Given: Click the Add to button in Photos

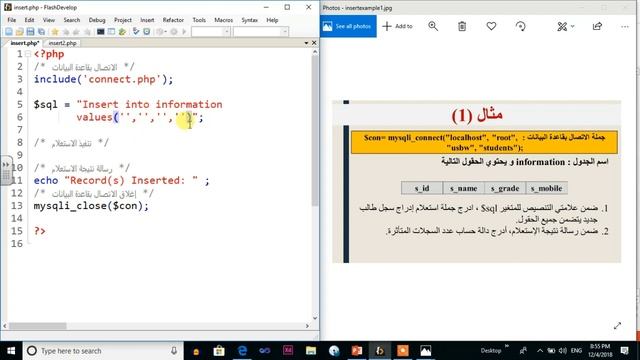Looking at the screenshot, I should 397,26.
